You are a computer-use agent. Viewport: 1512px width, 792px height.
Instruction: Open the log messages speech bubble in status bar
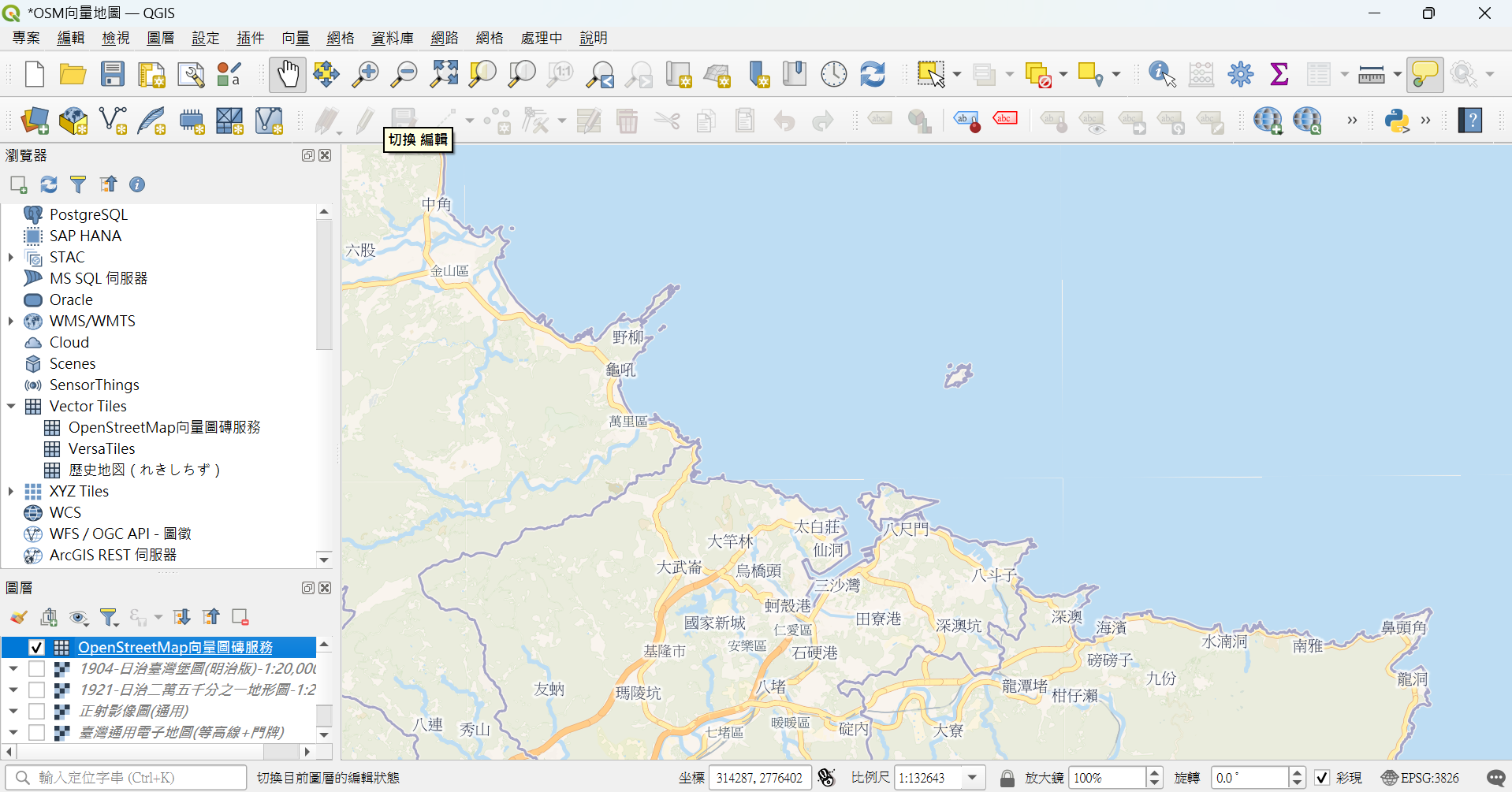[x=1495, y=778]
